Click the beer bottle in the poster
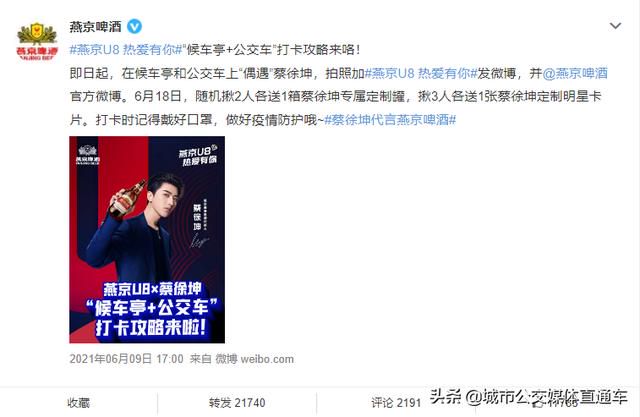This screenshot has height=417, width=640. [127, 200]
